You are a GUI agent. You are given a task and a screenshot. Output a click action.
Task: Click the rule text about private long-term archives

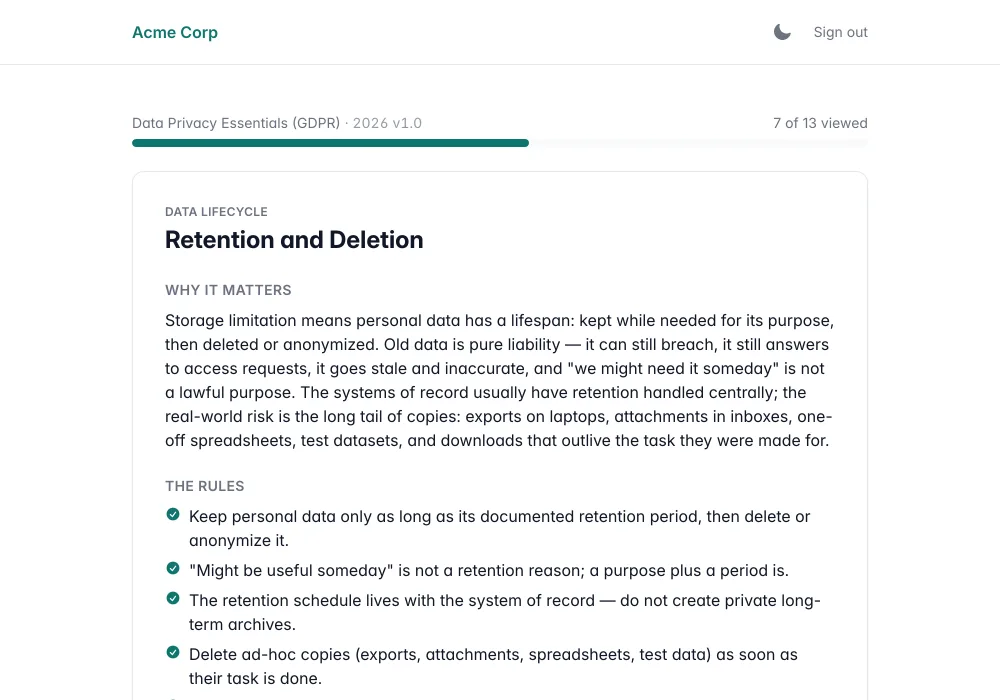(504, 613)
